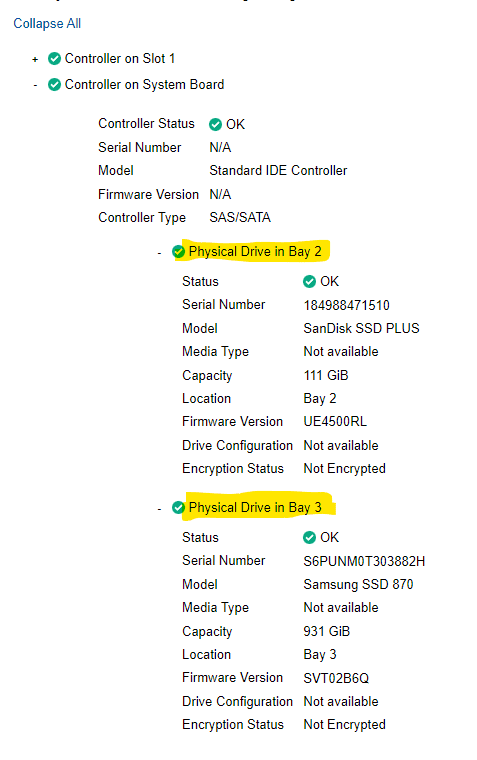Click green status icon for Controller on Slot 1

54,59
